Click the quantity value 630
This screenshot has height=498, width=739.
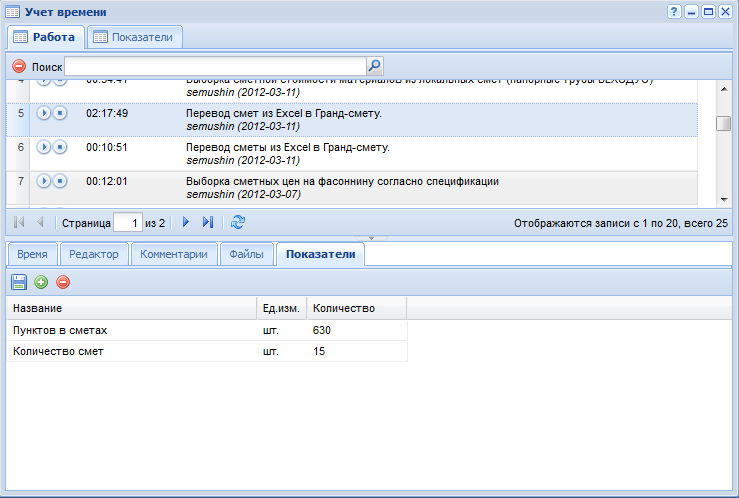pyautogui.click(x=322, y=330)
